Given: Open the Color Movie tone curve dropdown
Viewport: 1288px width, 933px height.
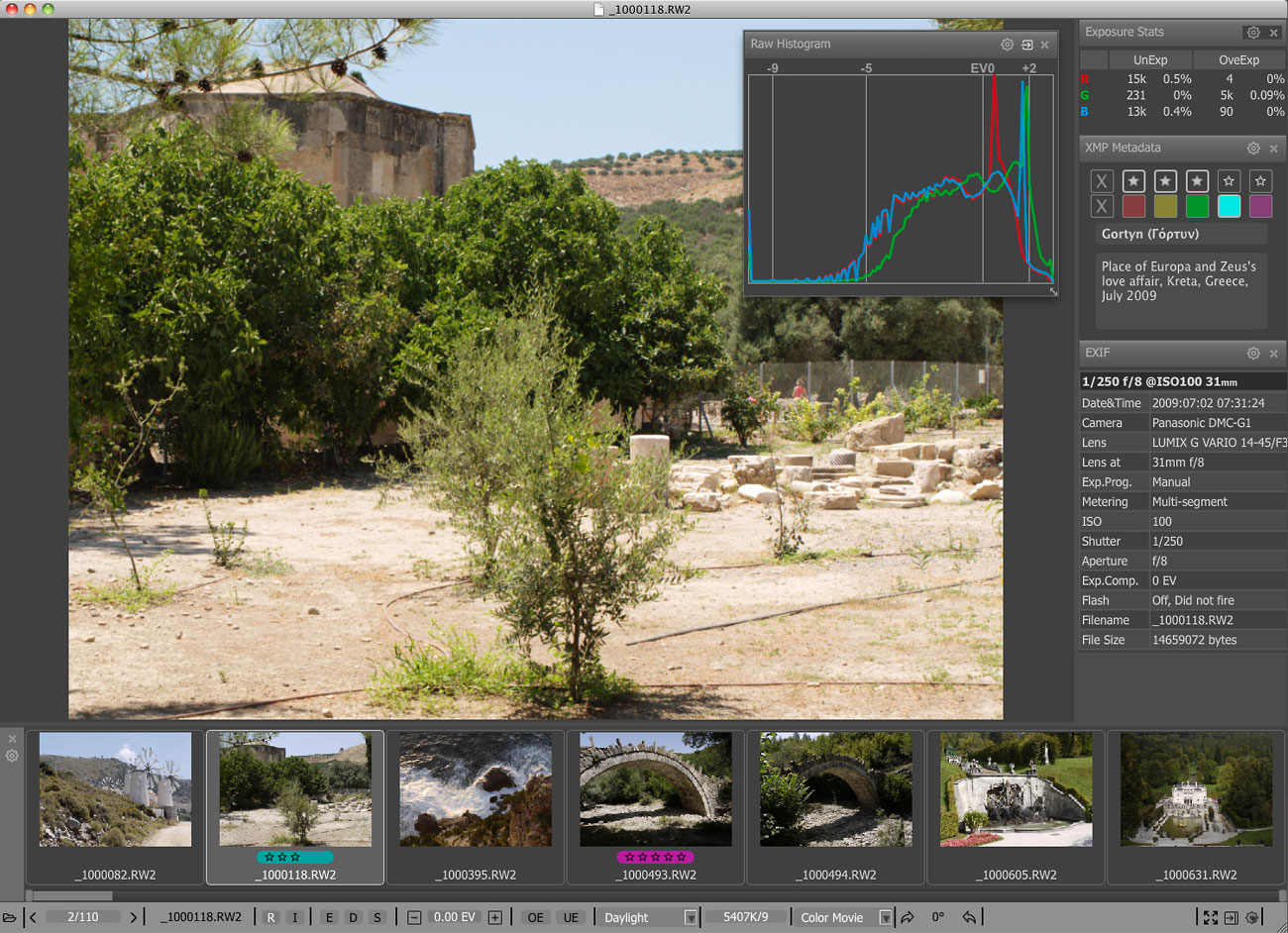Looking at the screenshot, I should 885,918.
